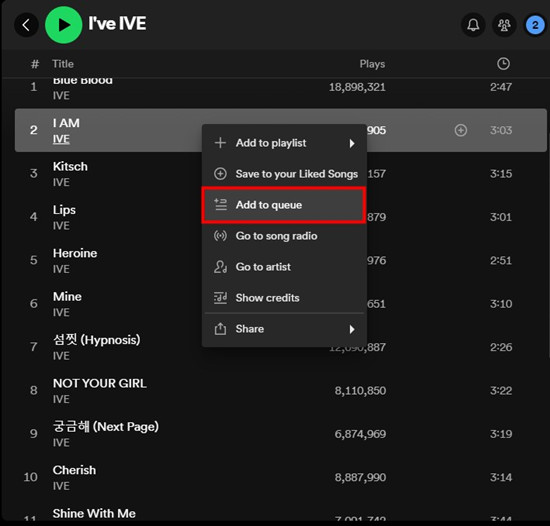
Task: Select Go to song radio
Action: click(x=284, y=236)
